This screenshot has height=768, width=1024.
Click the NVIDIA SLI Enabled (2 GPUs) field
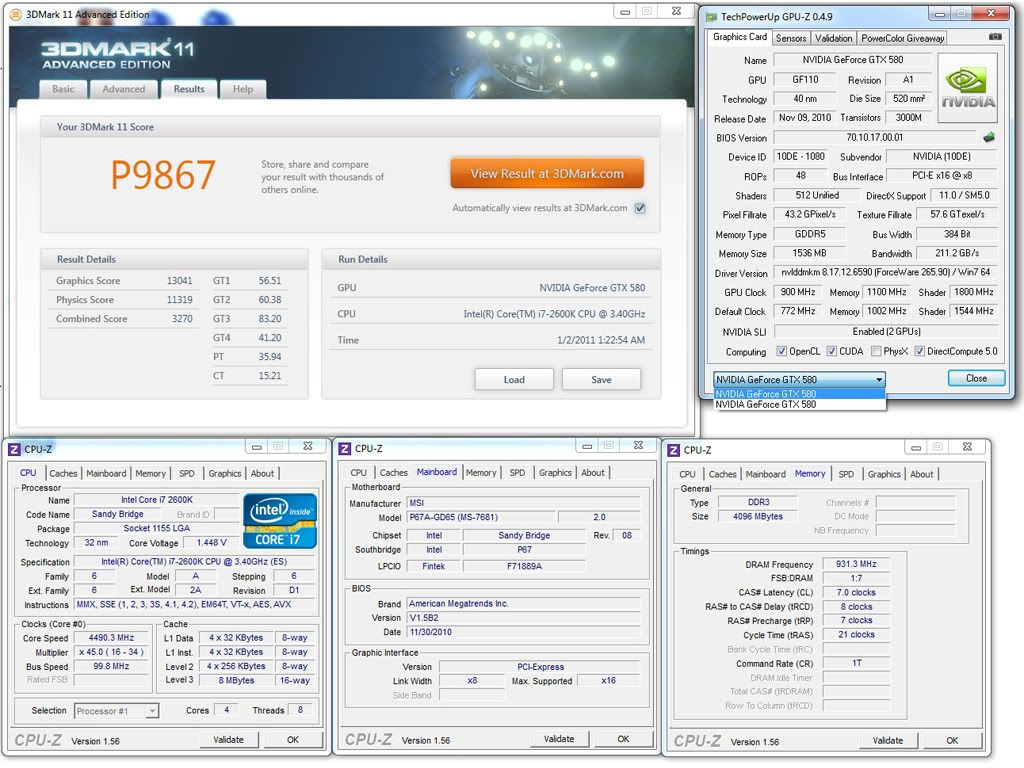pos(886,332)
